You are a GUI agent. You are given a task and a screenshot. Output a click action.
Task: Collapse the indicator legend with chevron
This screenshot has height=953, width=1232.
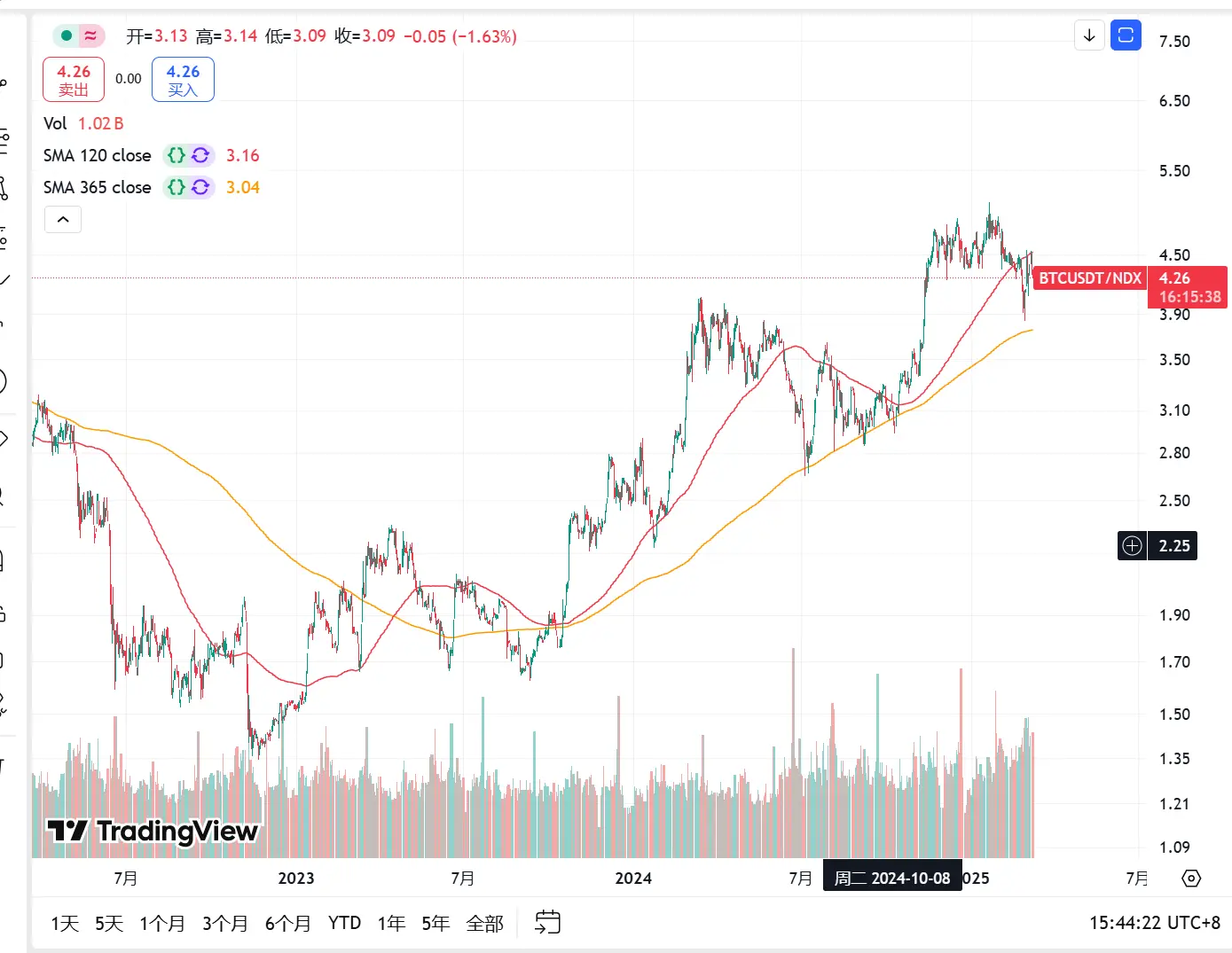tap(63, 219)
